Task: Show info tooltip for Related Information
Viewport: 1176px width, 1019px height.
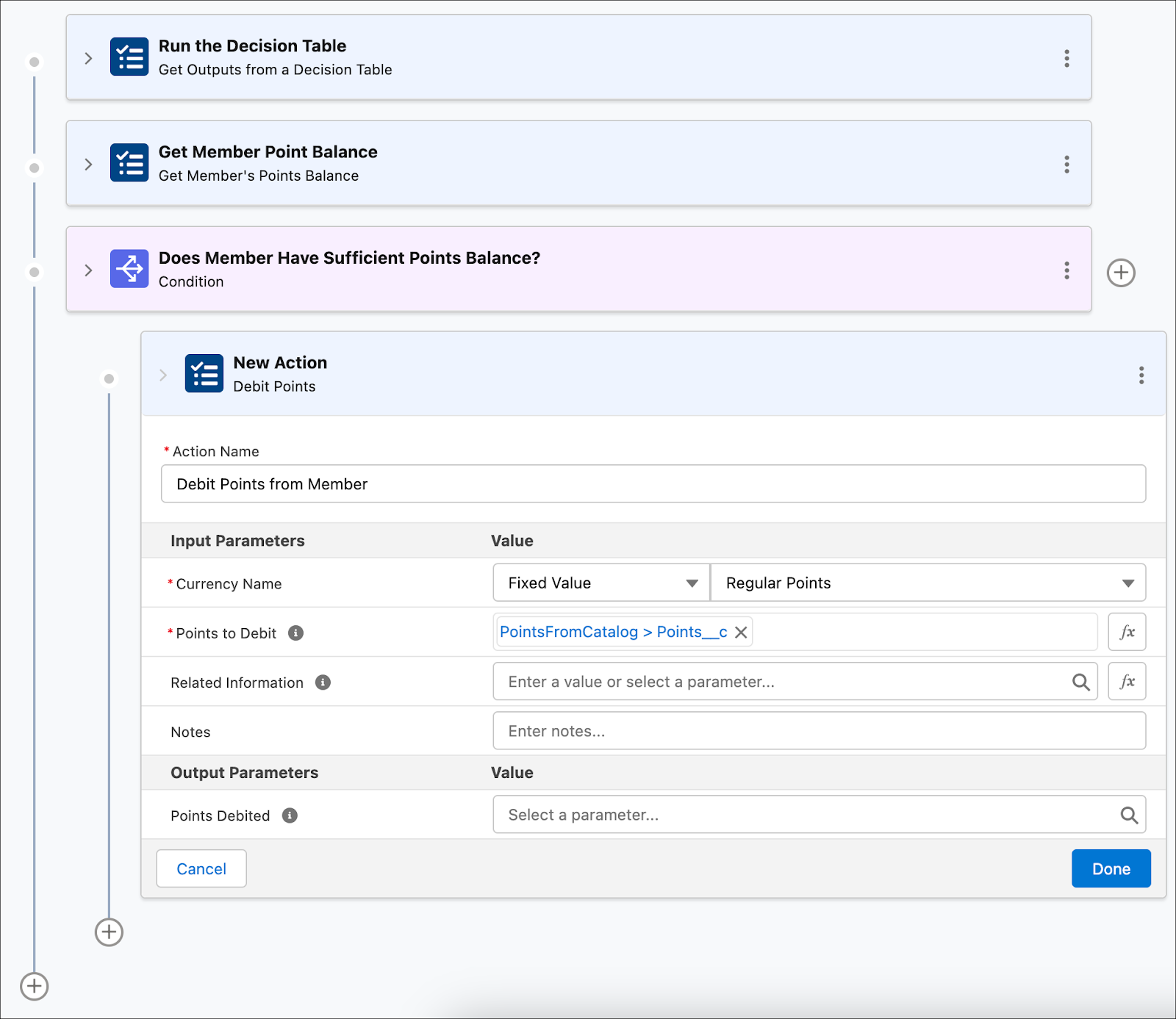Action: point(323,683)
